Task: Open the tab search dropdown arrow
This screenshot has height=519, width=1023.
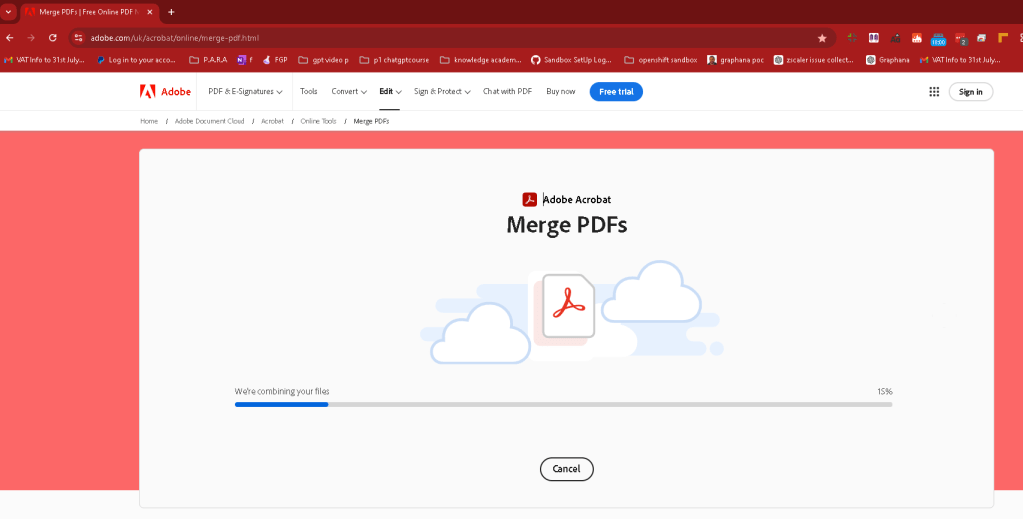Action: pos(8,12)
